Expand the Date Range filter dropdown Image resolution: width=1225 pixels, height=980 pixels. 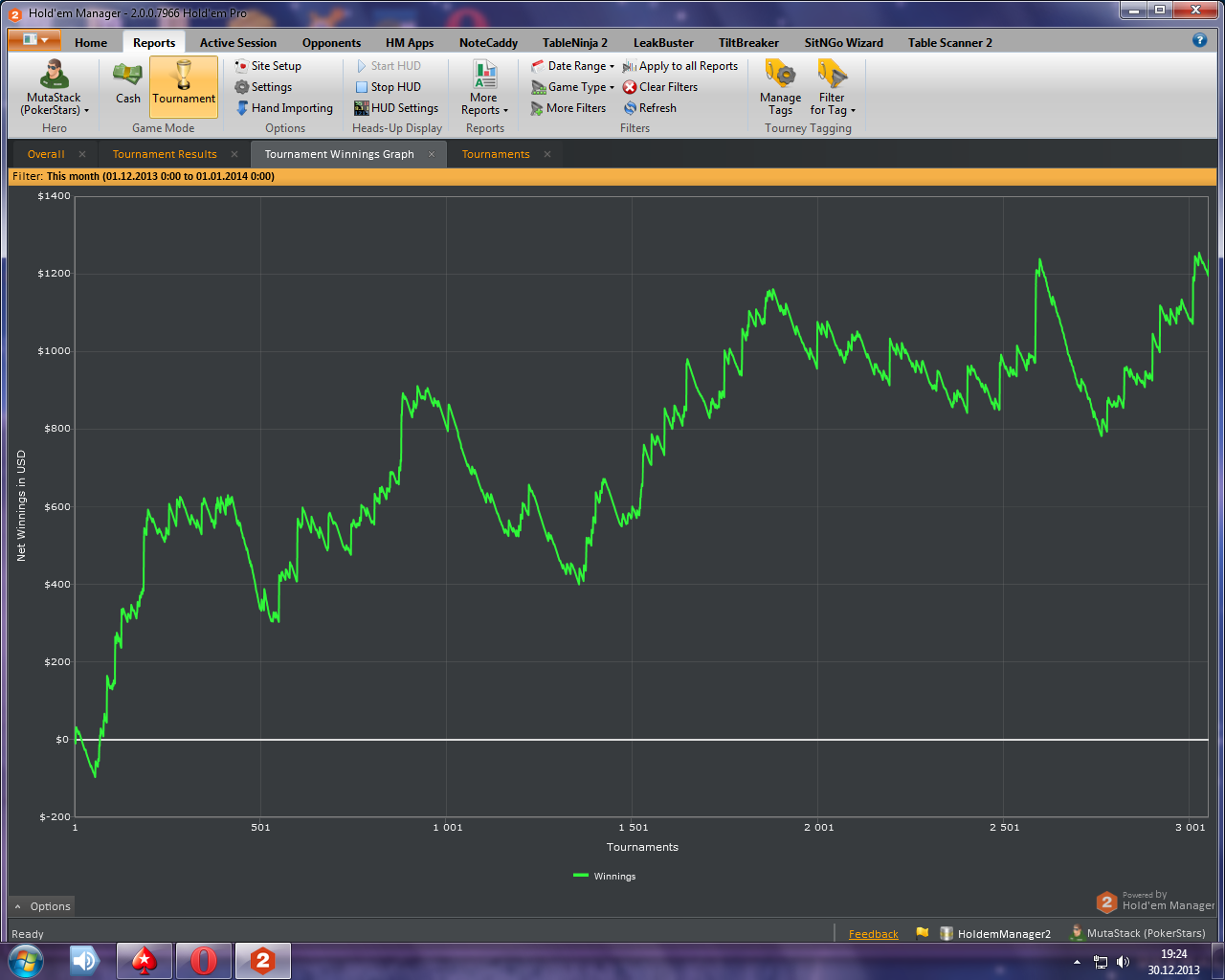pos(573,66)
